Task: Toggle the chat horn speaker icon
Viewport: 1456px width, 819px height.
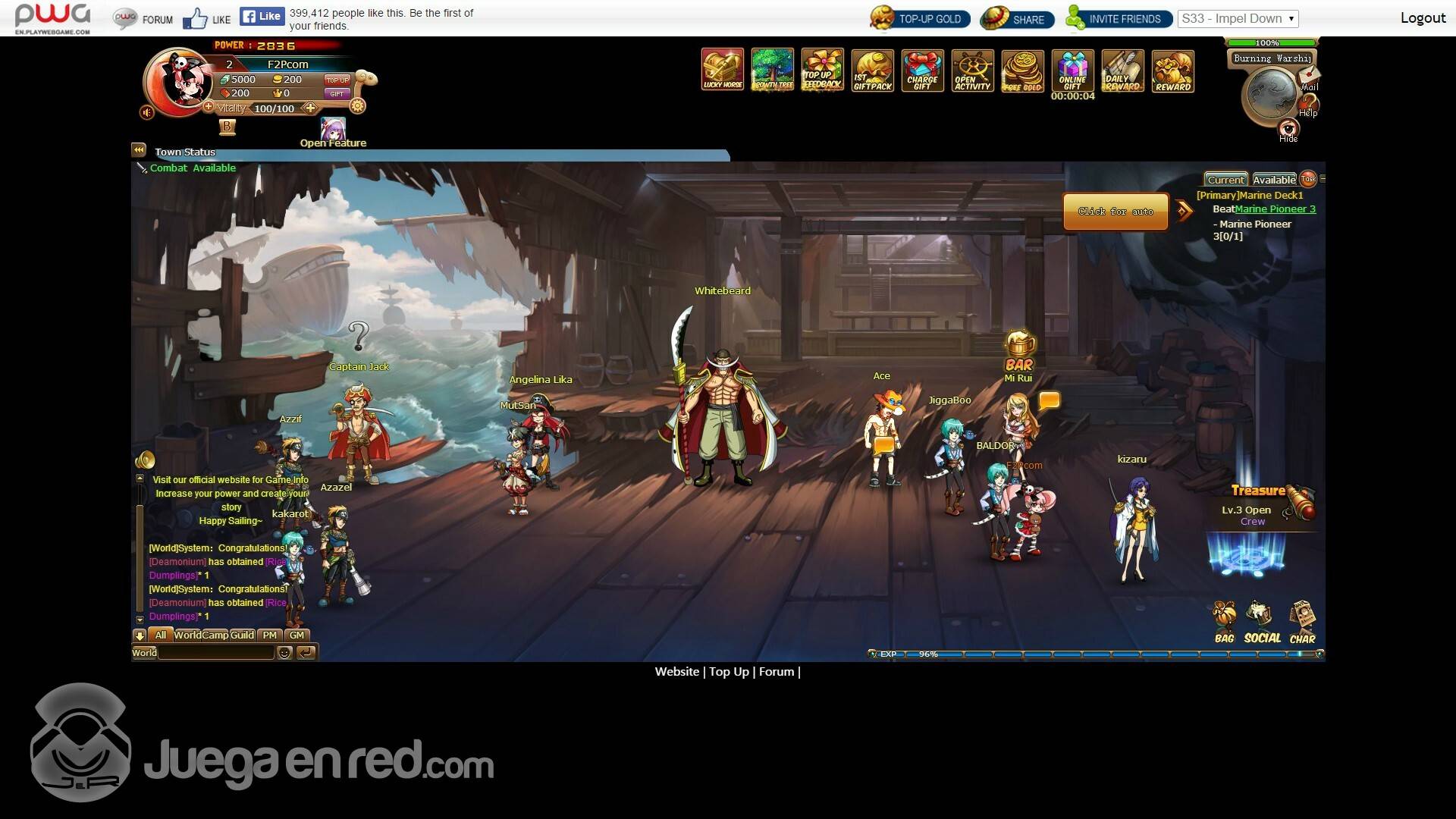Action: point(145,460)
